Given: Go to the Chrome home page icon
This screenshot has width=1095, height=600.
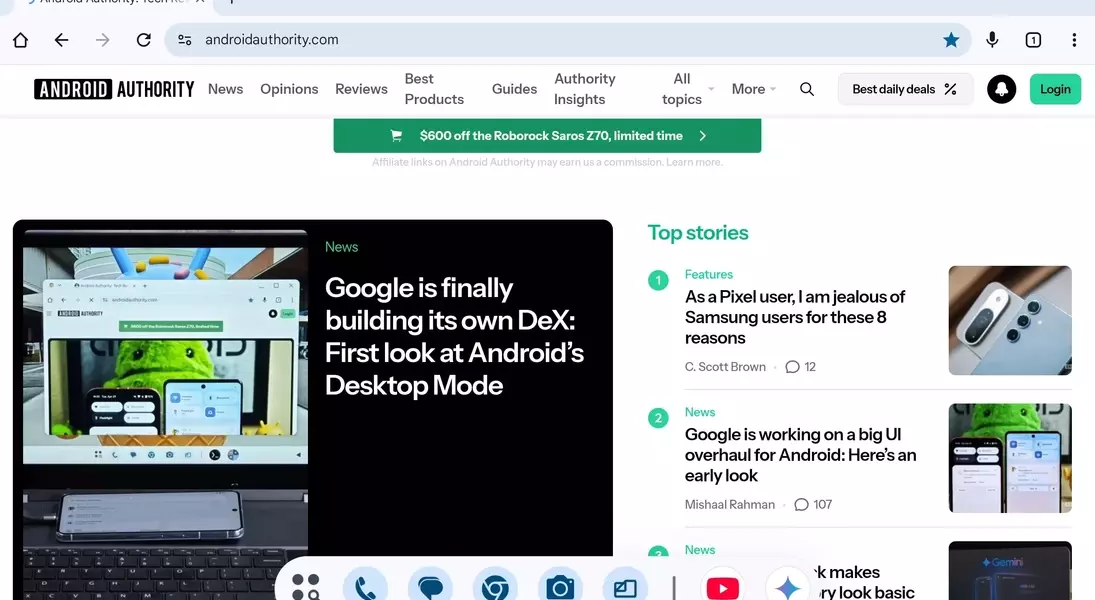Looking at the screenshot, I should (20, 40).
